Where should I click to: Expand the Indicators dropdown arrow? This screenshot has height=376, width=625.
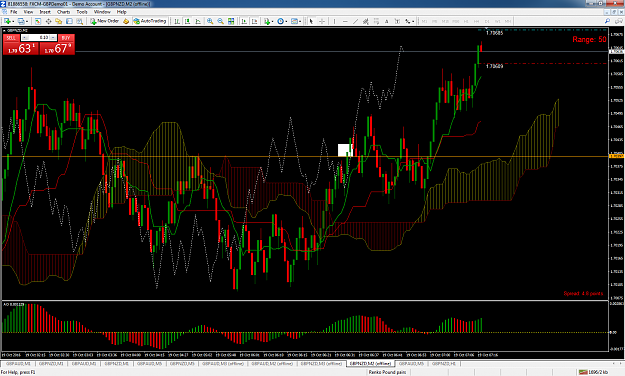[272, 21]
